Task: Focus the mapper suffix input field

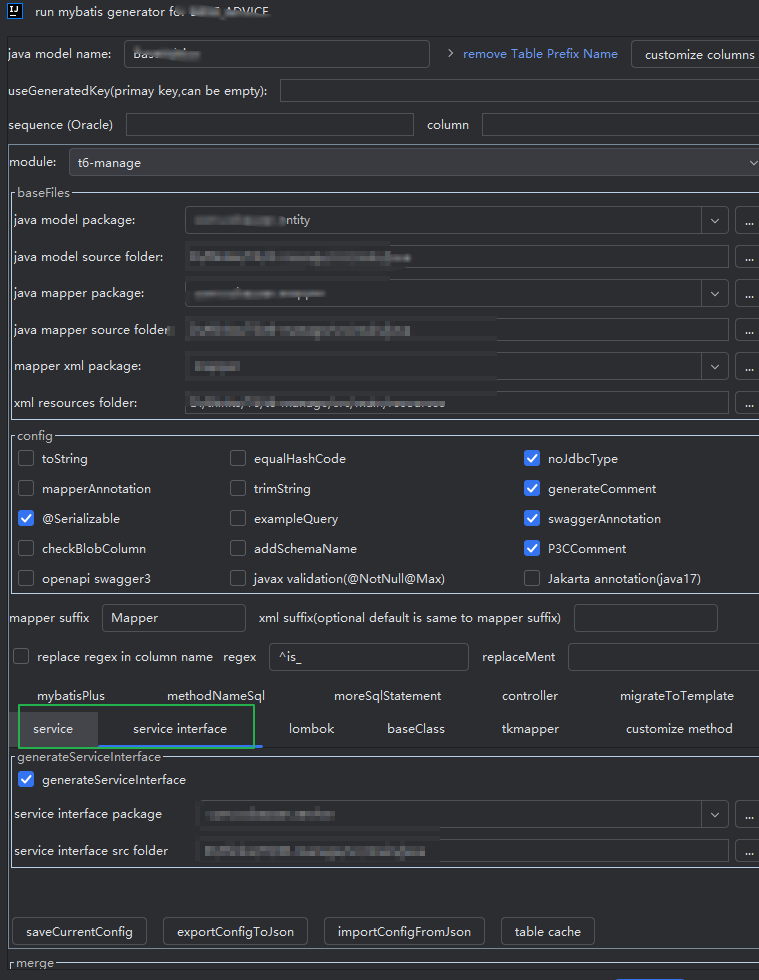Action: click(174, 618)
